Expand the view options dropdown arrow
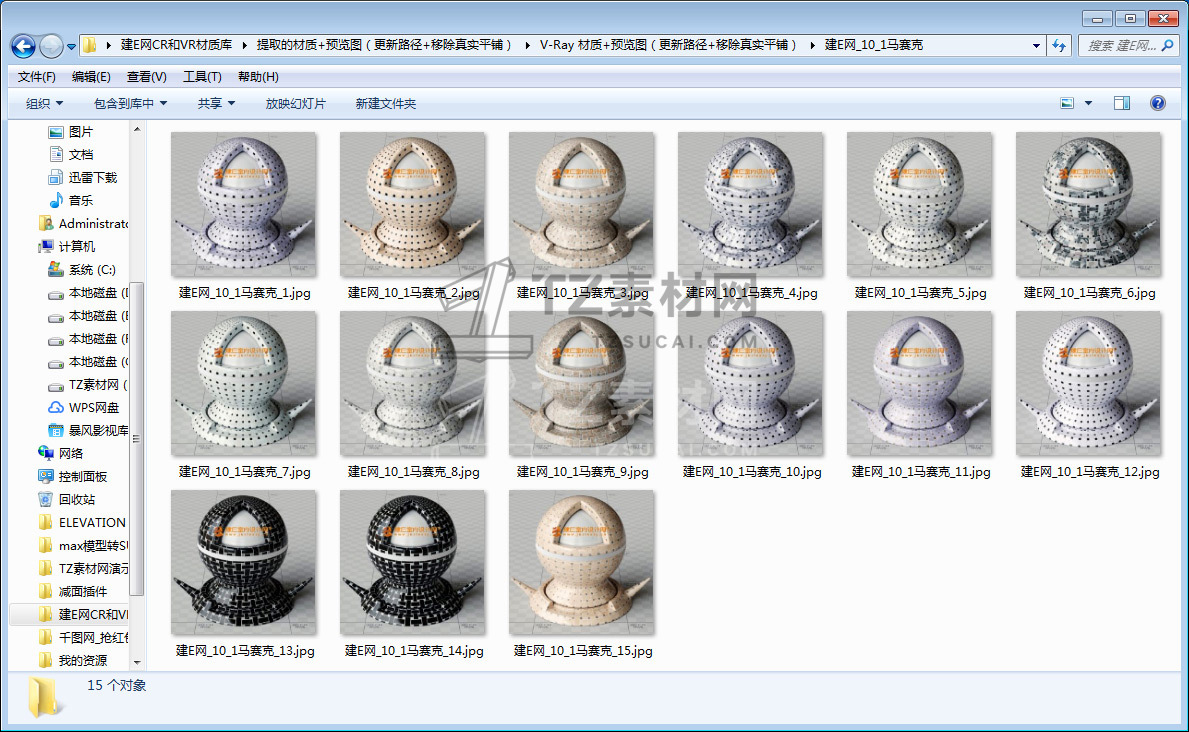This screenshot has height=732, width=1189. click(x=1088, y=103)
